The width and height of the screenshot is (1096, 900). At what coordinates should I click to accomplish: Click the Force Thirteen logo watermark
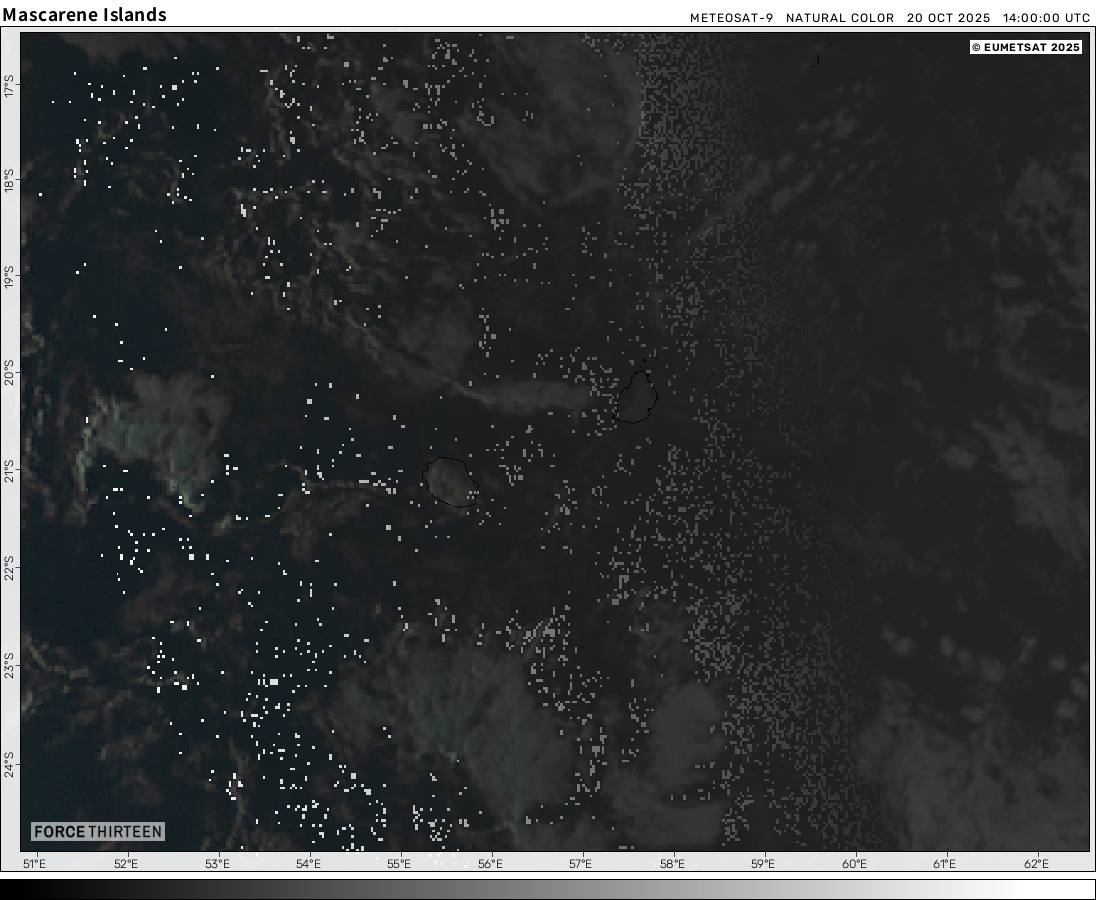97,831
